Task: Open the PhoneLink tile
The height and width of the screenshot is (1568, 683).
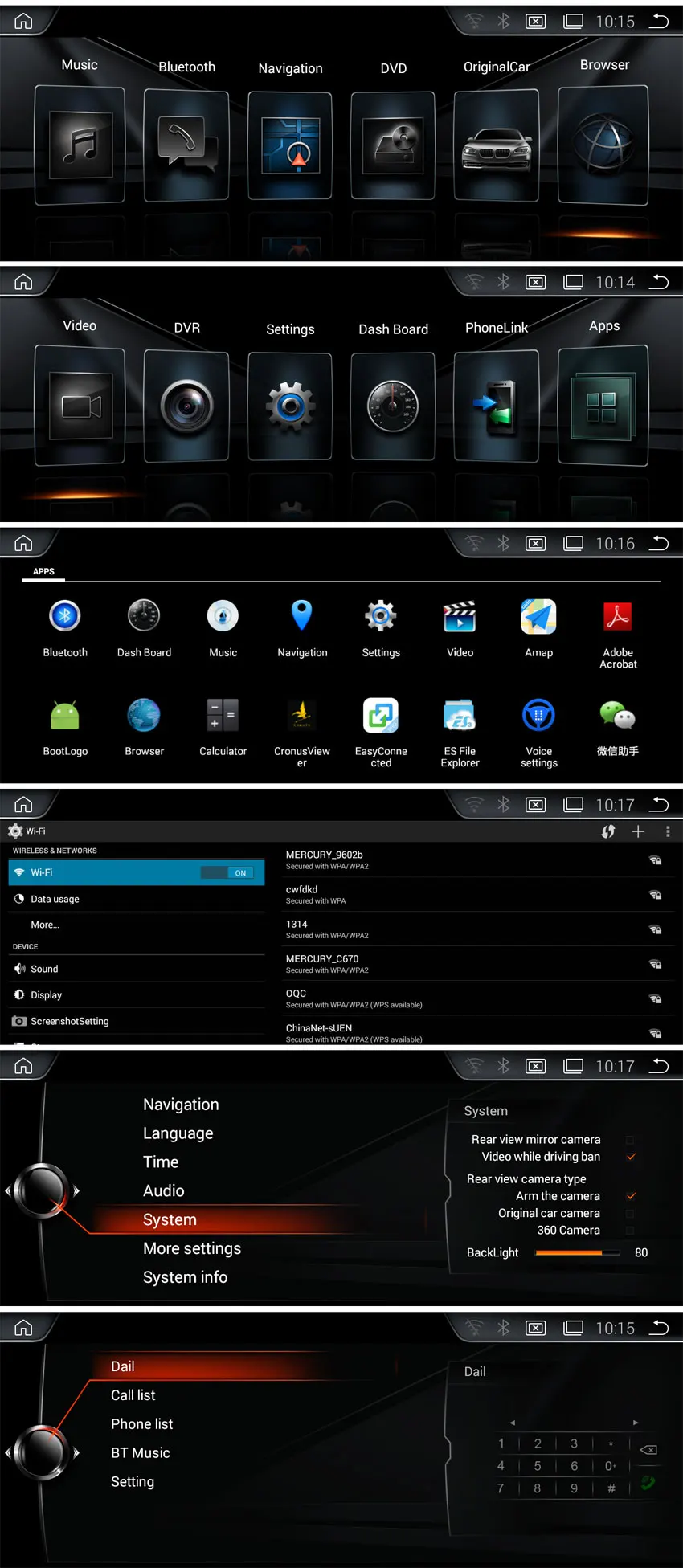Action: [x=497, y=406]
